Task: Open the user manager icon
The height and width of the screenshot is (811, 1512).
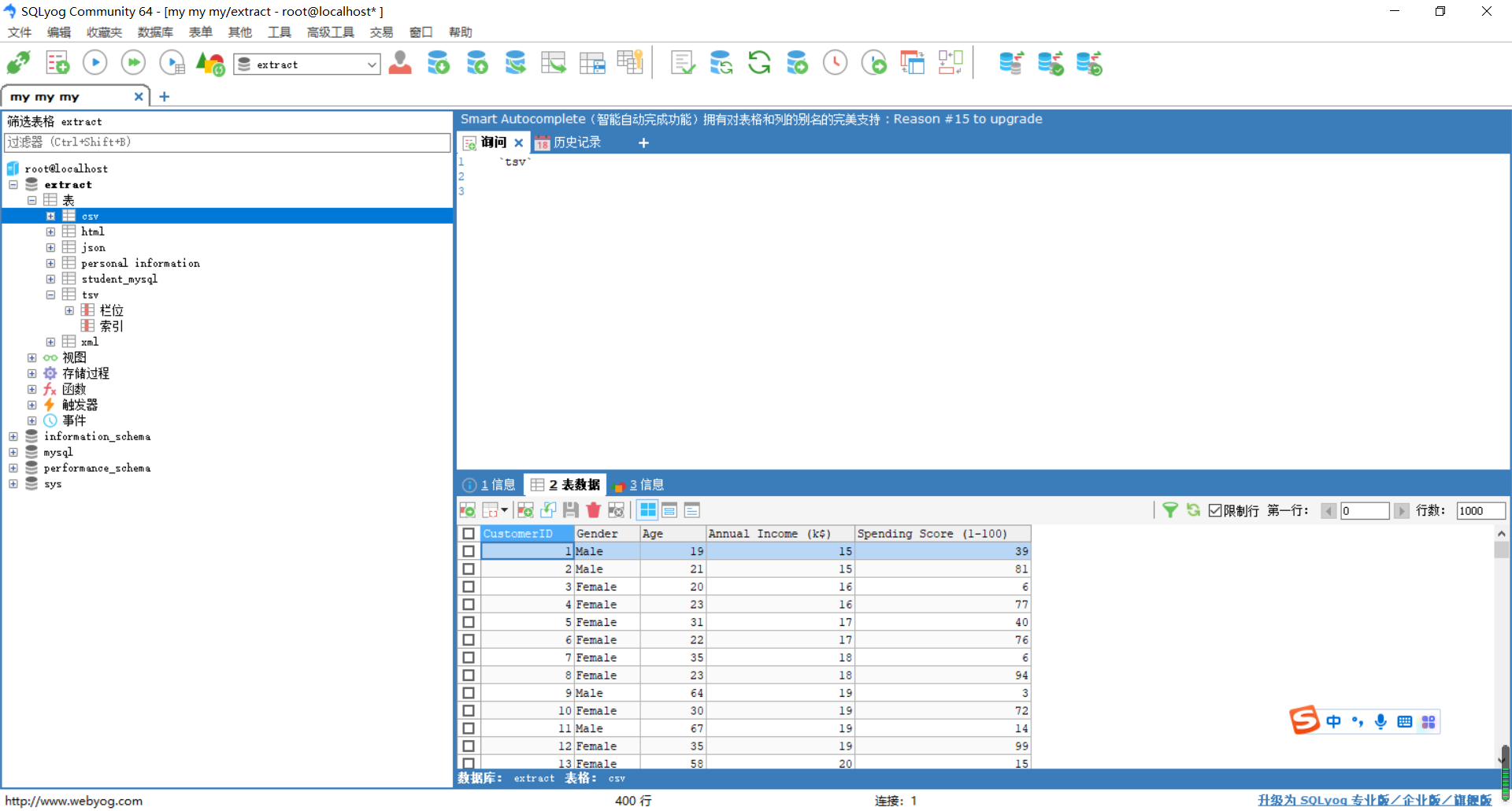Action: point(400,63)
